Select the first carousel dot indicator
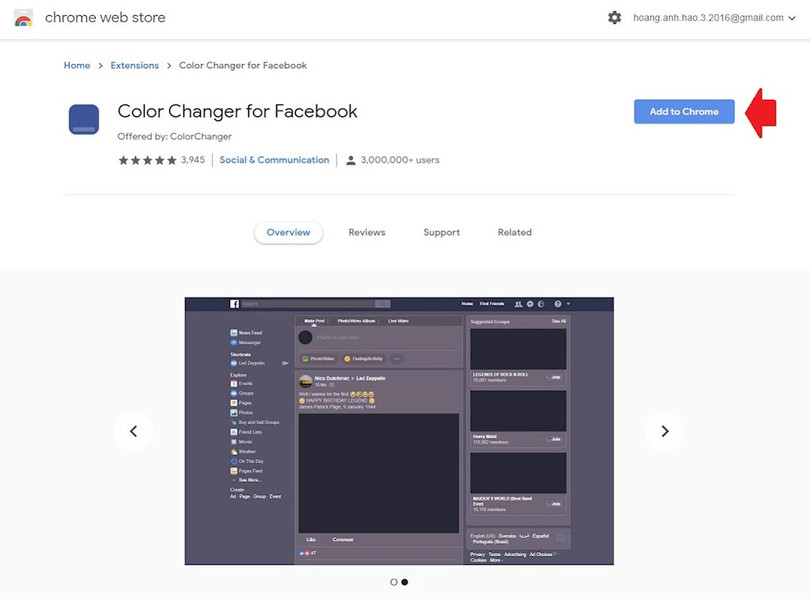Image resolution: width=810 pixels, height=599 pixels. pyautogui.click(x=394, y=582)
